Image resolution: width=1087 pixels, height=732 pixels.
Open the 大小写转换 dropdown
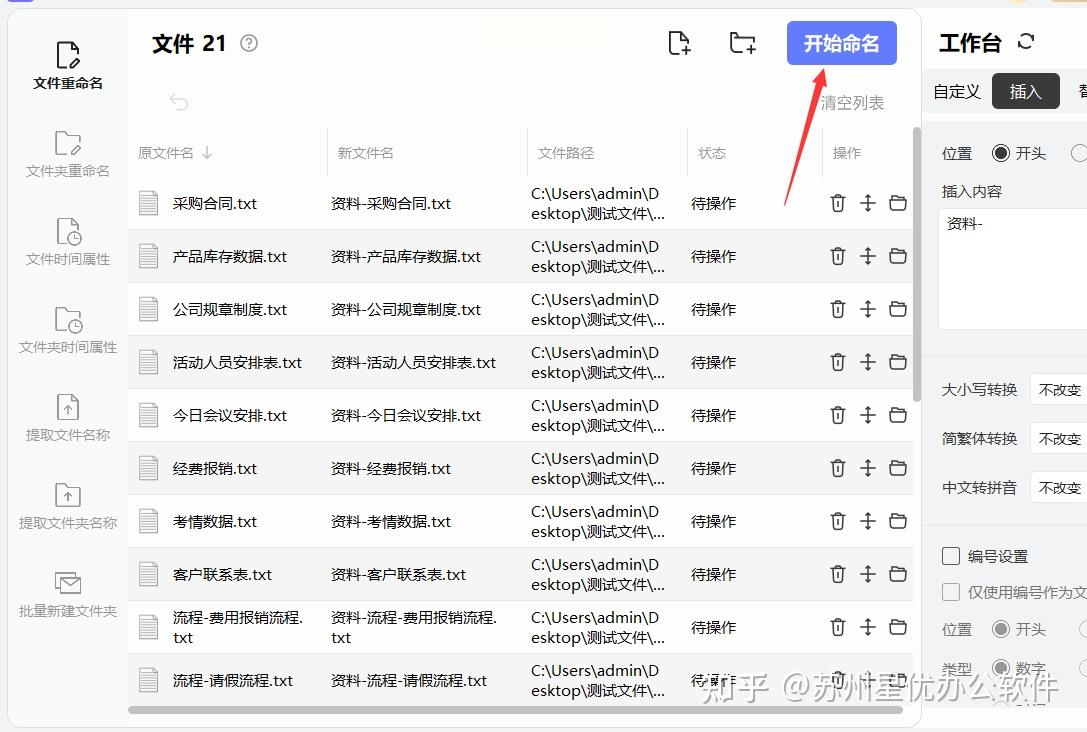point(1059,390)
